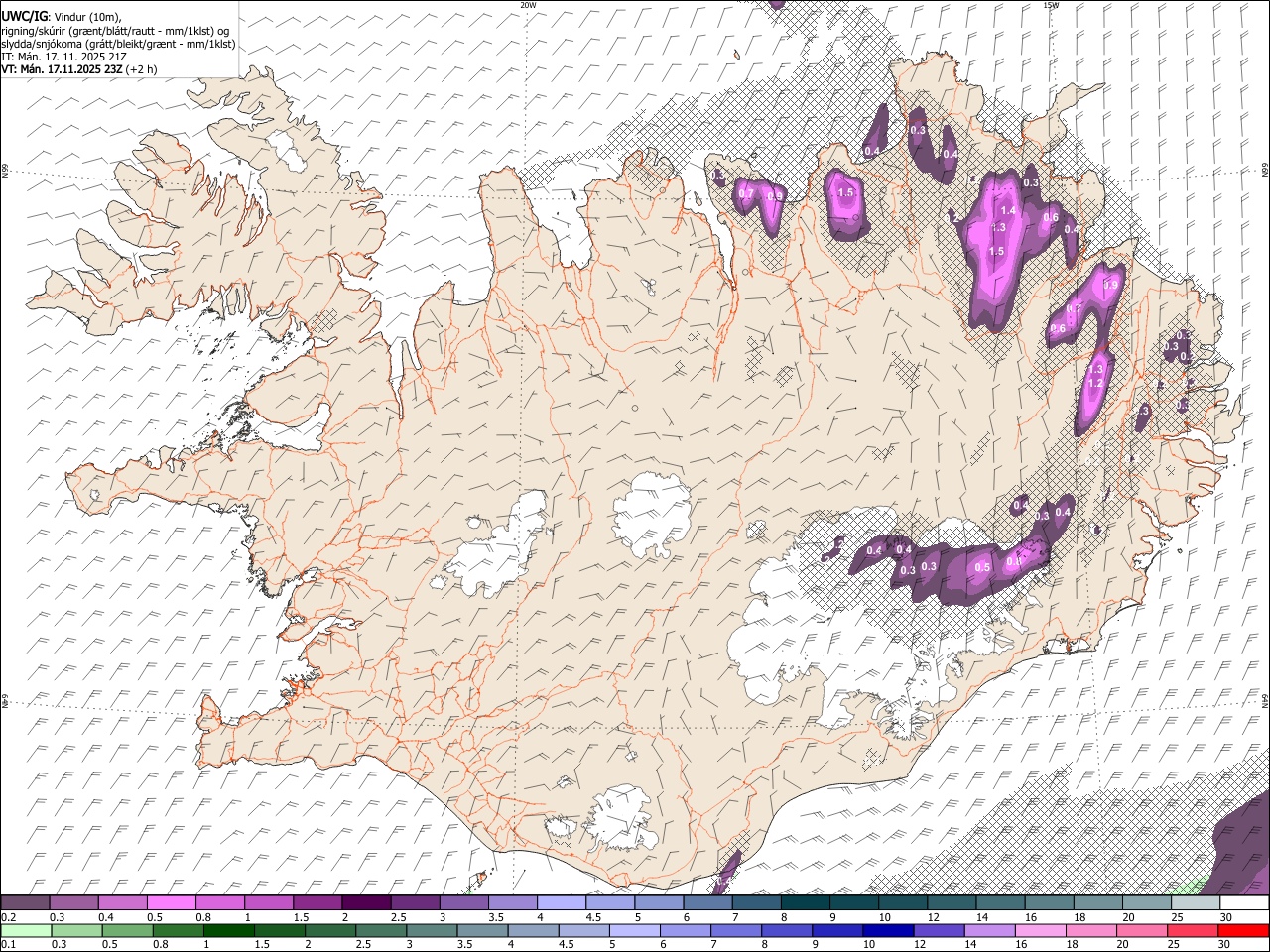The height and width of the screenshot is (952, 1270).
Task: Click the 'slydda/snjókoma (grátt/bleikt/grænt - mm/1klst)' line
Action: (118, 44)
